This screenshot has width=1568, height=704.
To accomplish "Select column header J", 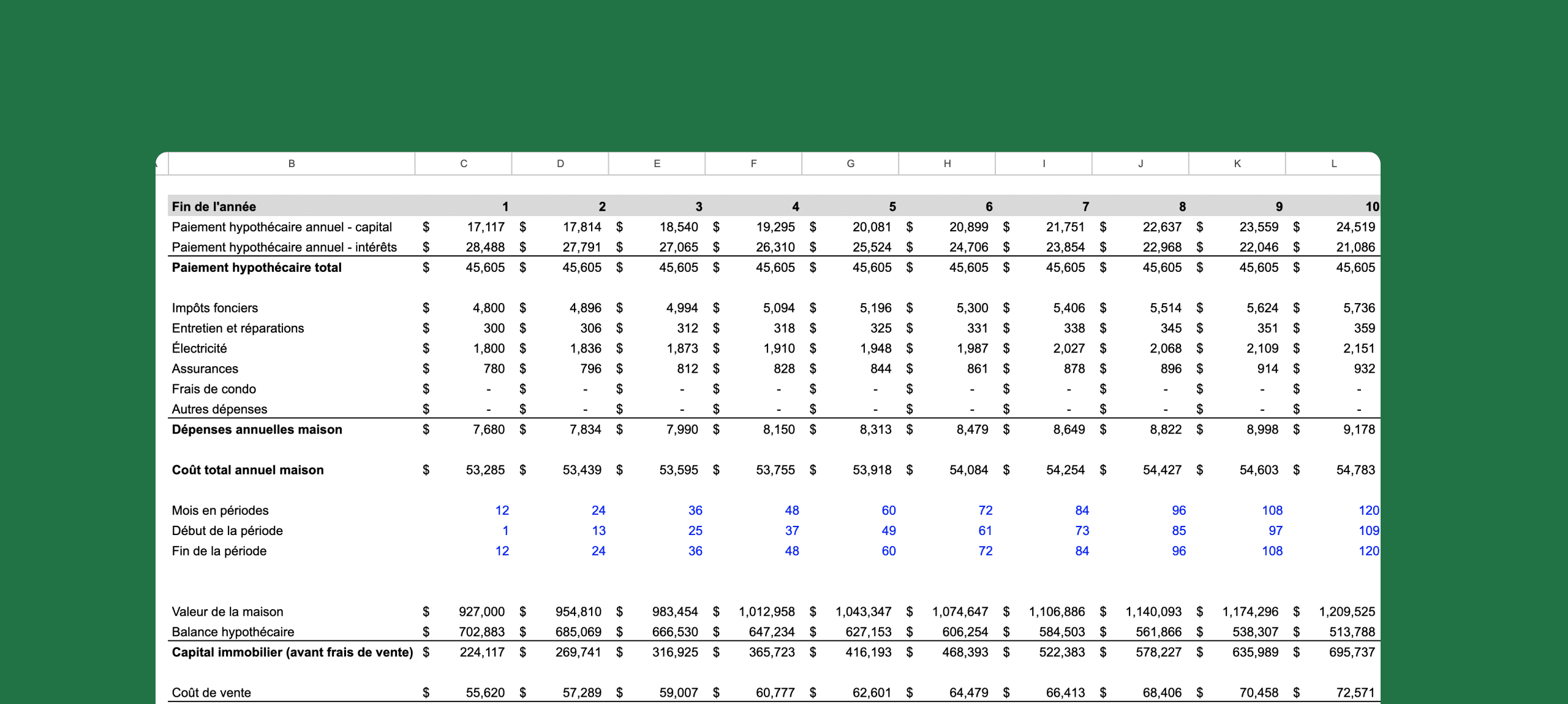I will (1141, 163).
